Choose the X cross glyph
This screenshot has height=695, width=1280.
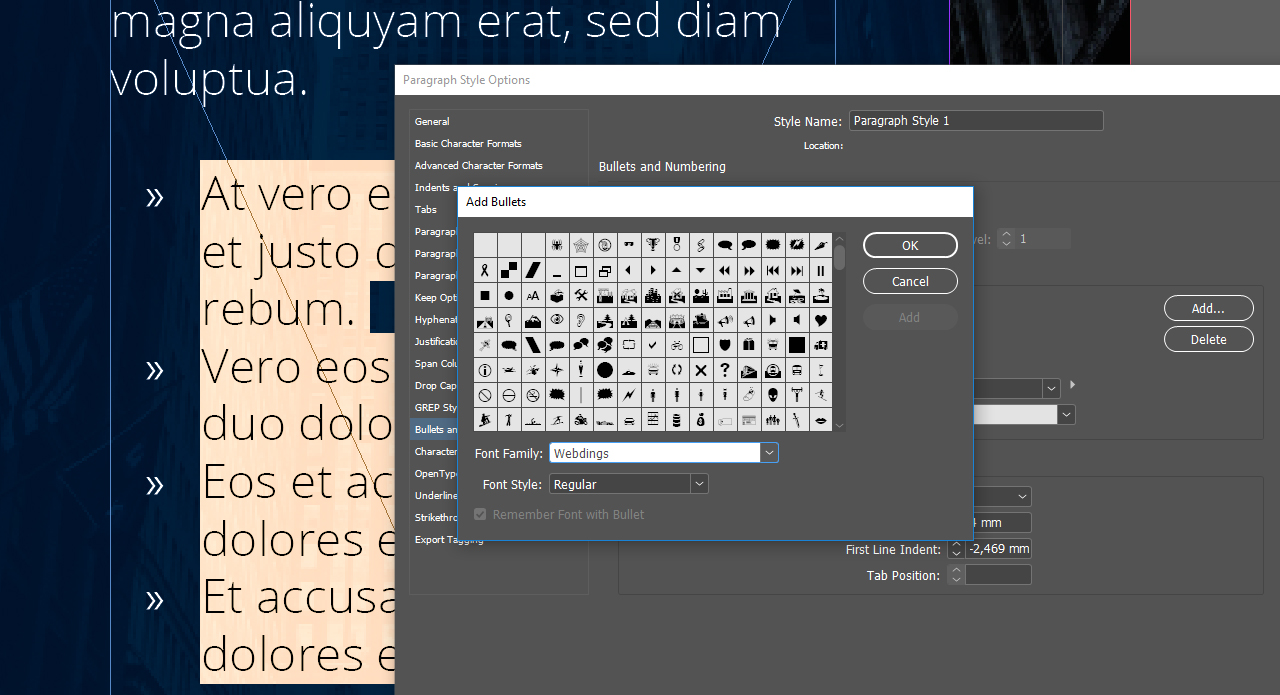tap(701, 370)
